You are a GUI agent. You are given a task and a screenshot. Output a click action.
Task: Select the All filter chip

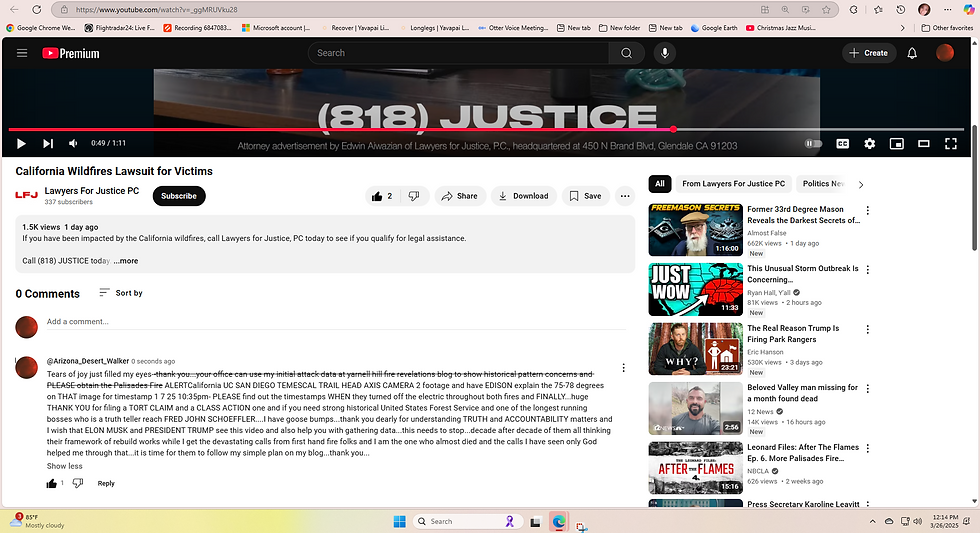pos(660,184)
